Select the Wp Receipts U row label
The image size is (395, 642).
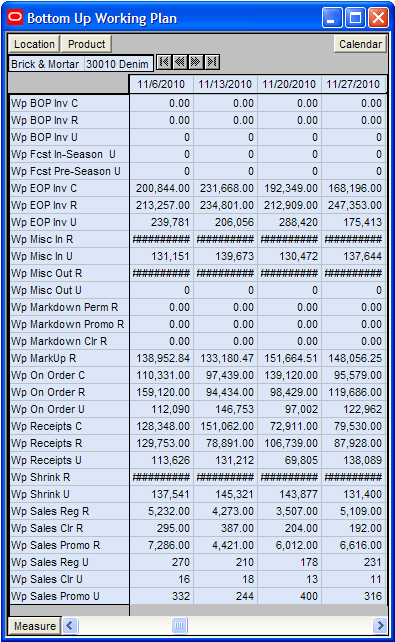pos(69,460)
